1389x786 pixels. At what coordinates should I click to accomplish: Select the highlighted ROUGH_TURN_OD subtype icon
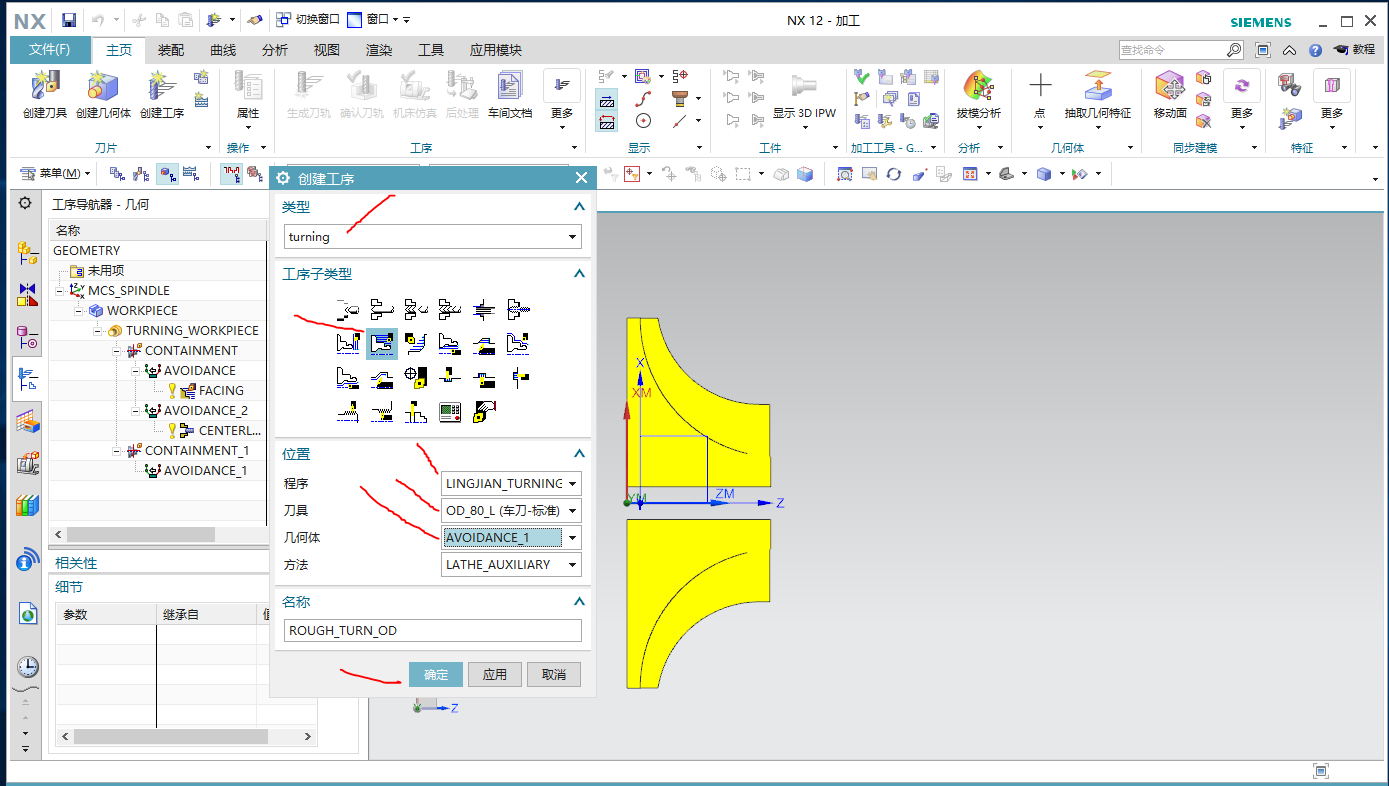pos(383,343)
